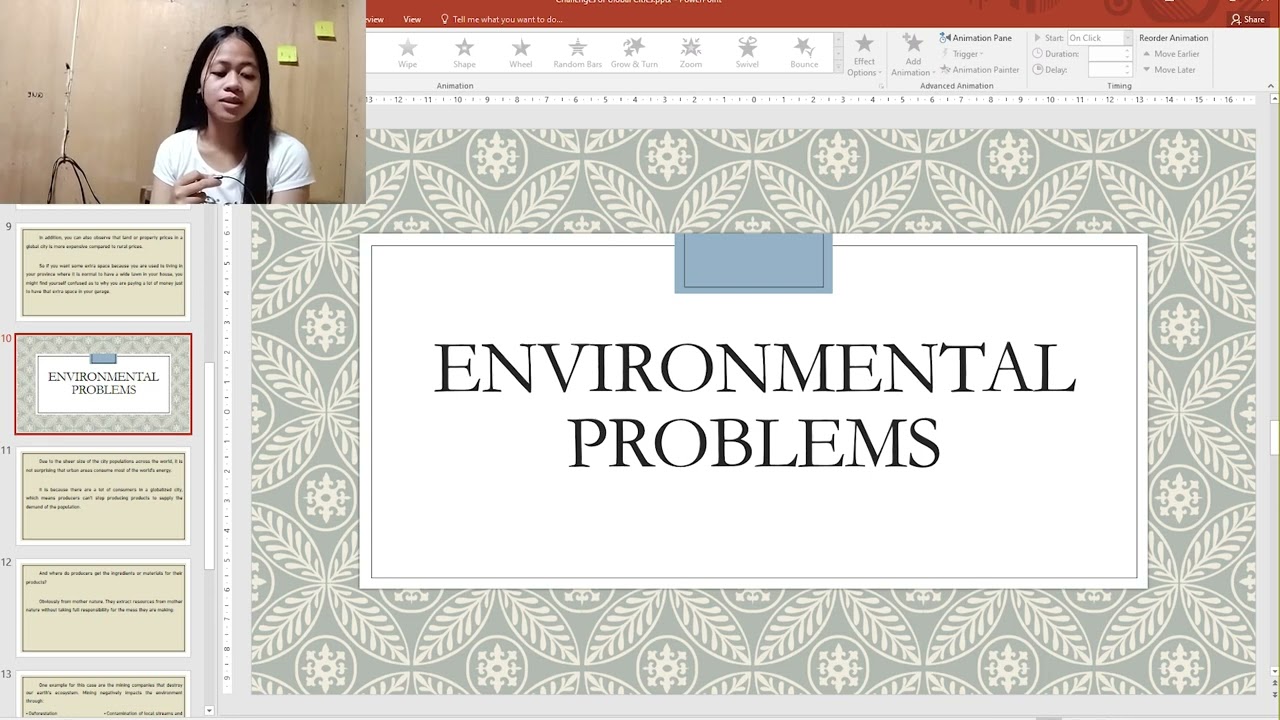Apply the Swivel animation effect

(x=747, y=52)
